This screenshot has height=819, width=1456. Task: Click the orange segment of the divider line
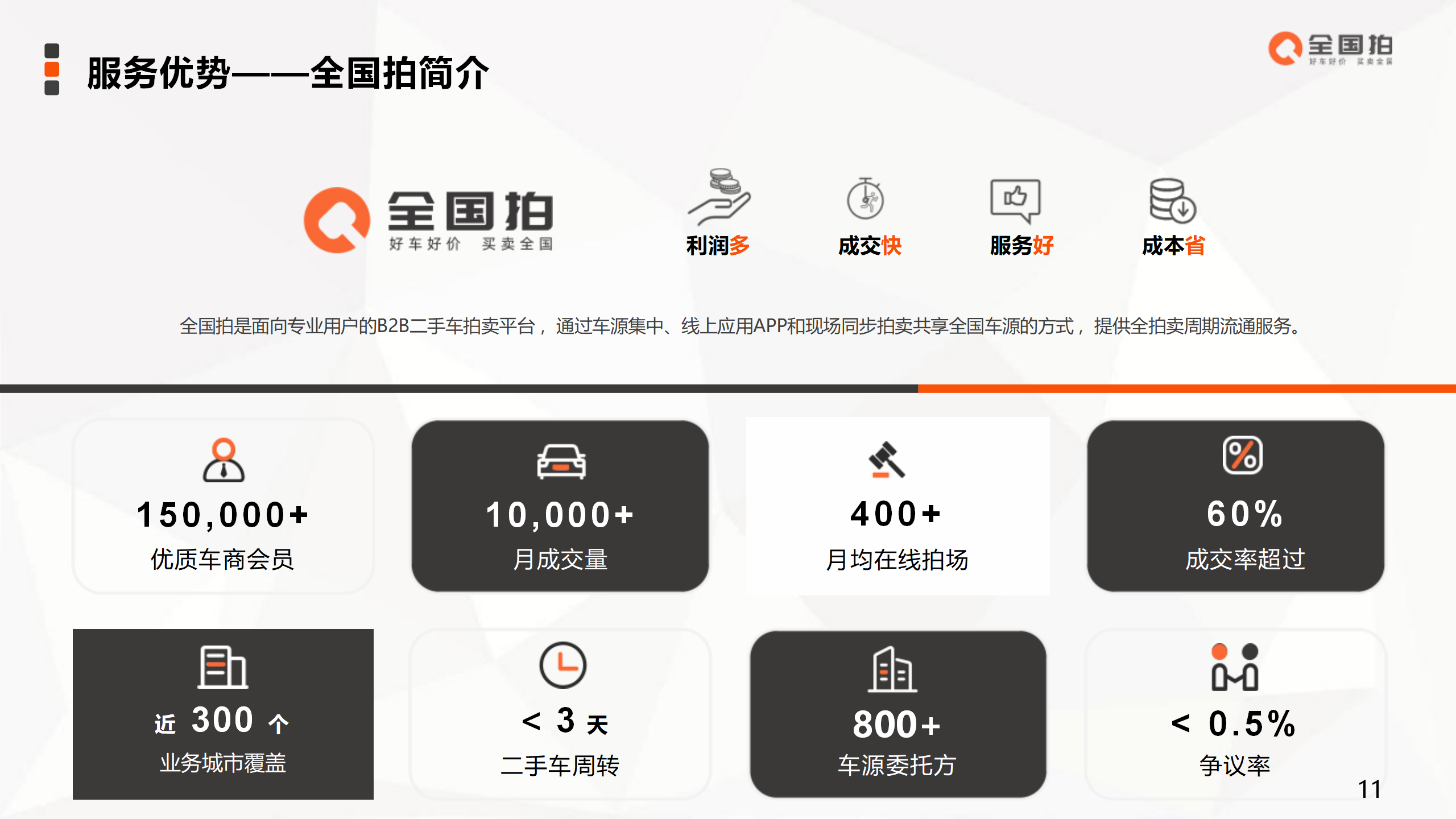[x=1186, y=389]
